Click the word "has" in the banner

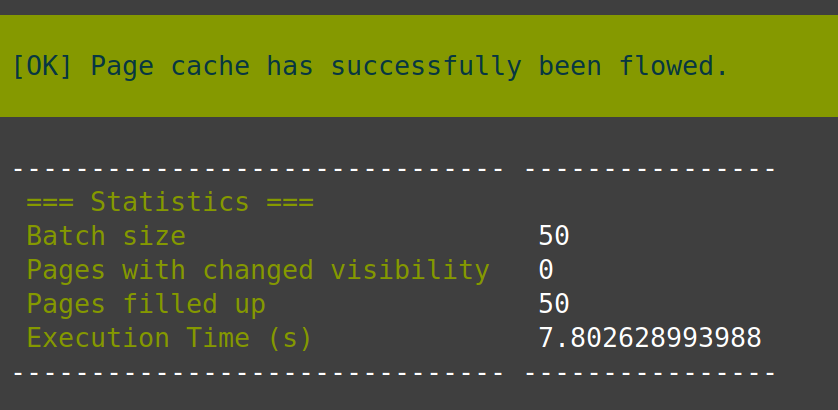coord(290,67)
